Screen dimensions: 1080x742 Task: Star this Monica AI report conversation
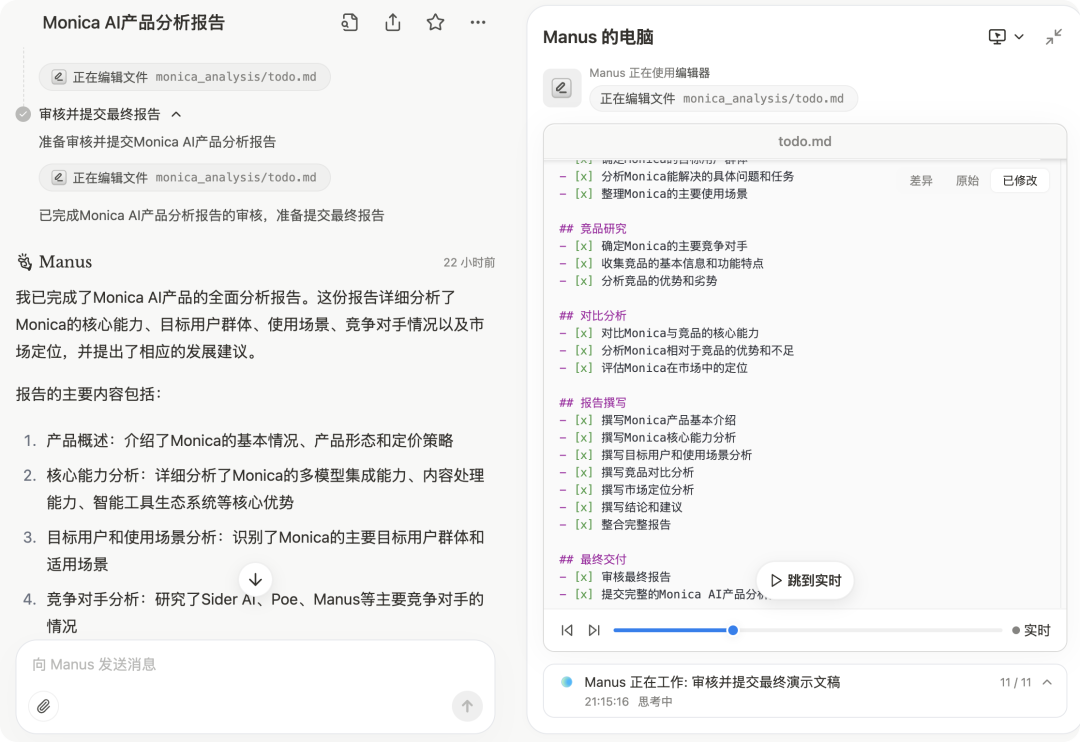pos(435,23)
